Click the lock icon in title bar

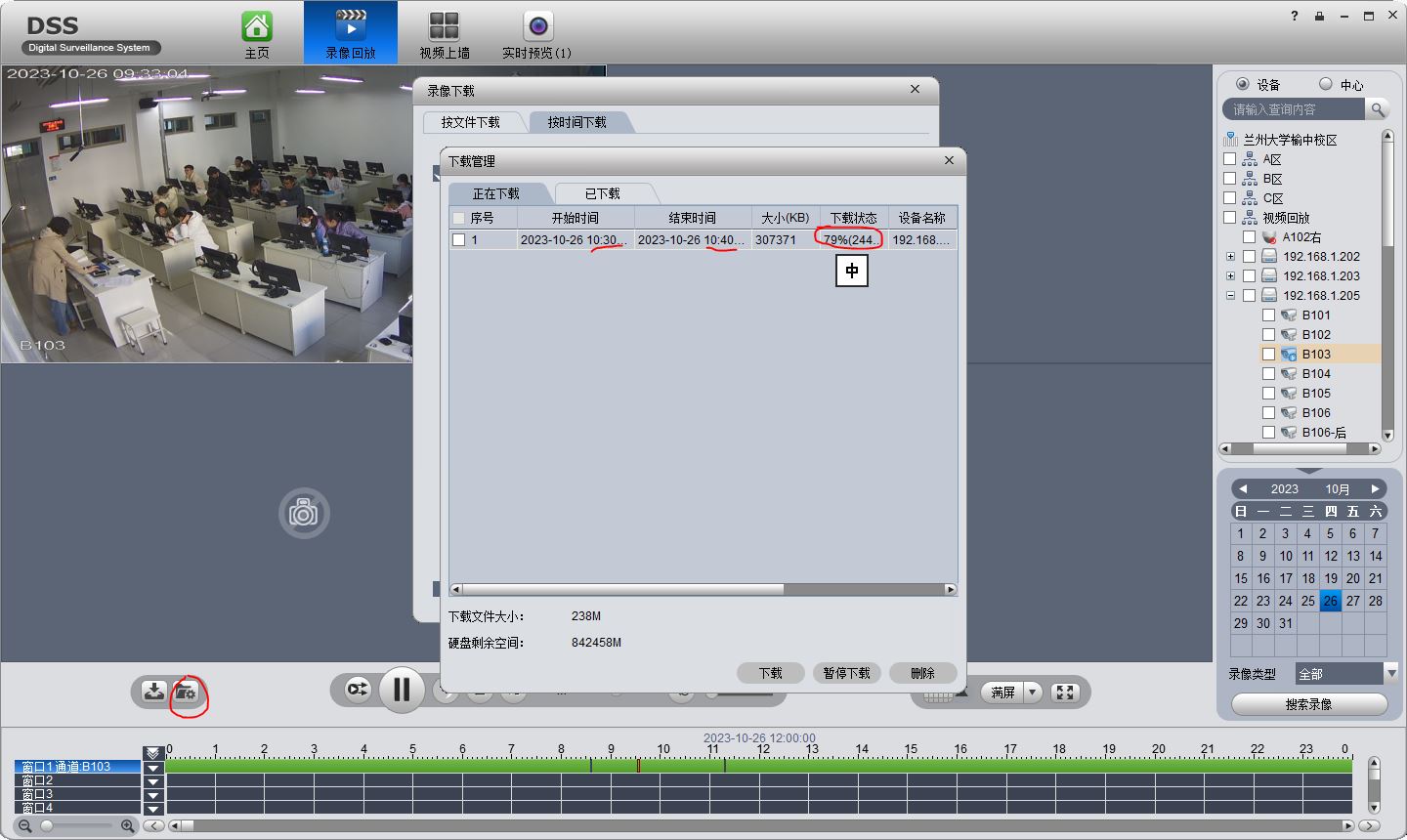click(x=1319, y=16)
